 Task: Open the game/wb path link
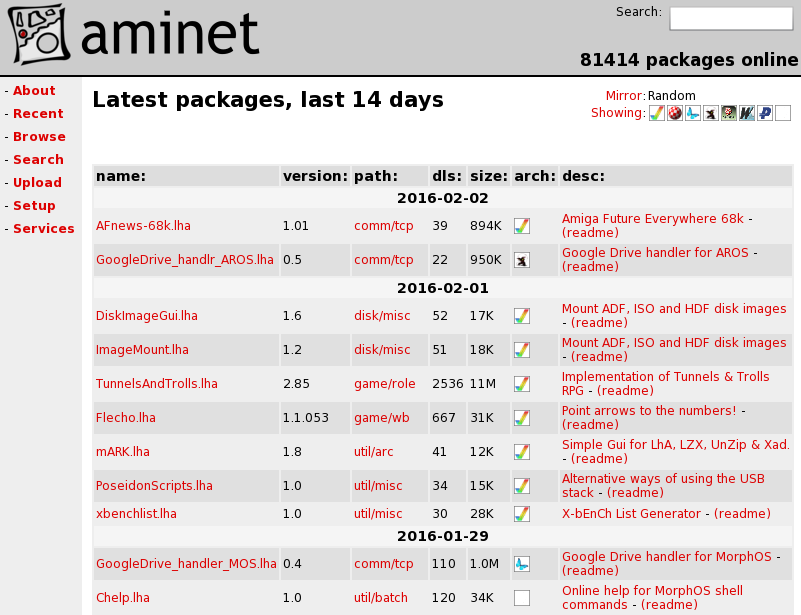point(382,417)
